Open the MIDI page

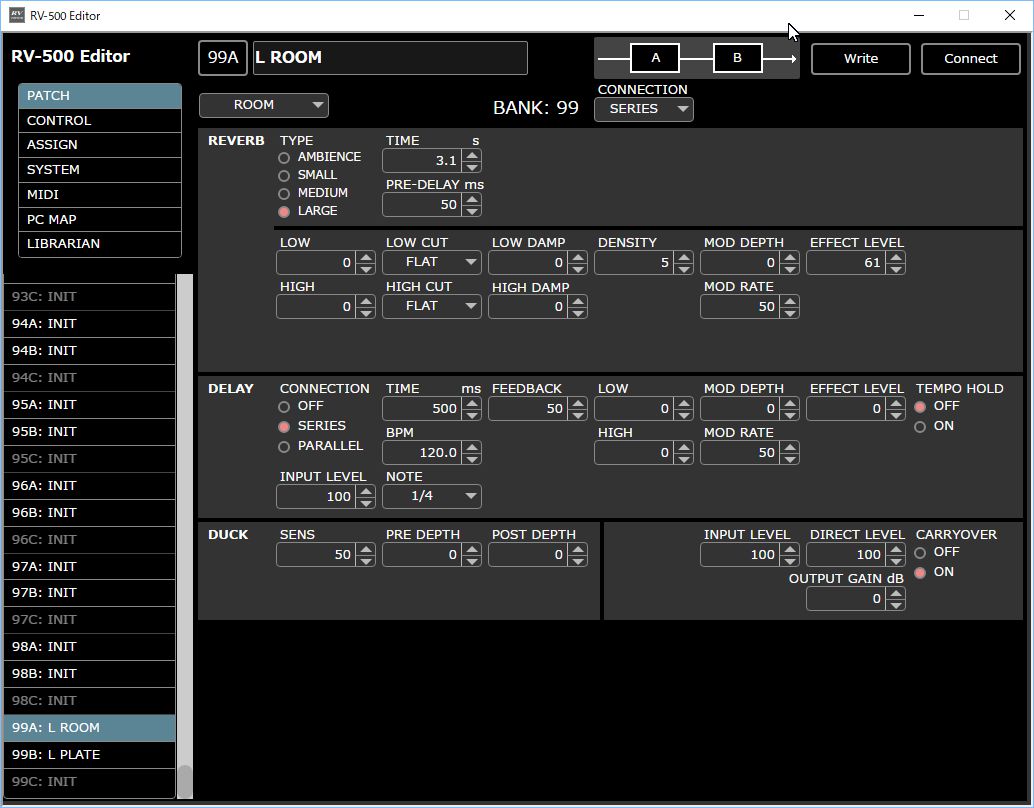click(x=100, y=195)
